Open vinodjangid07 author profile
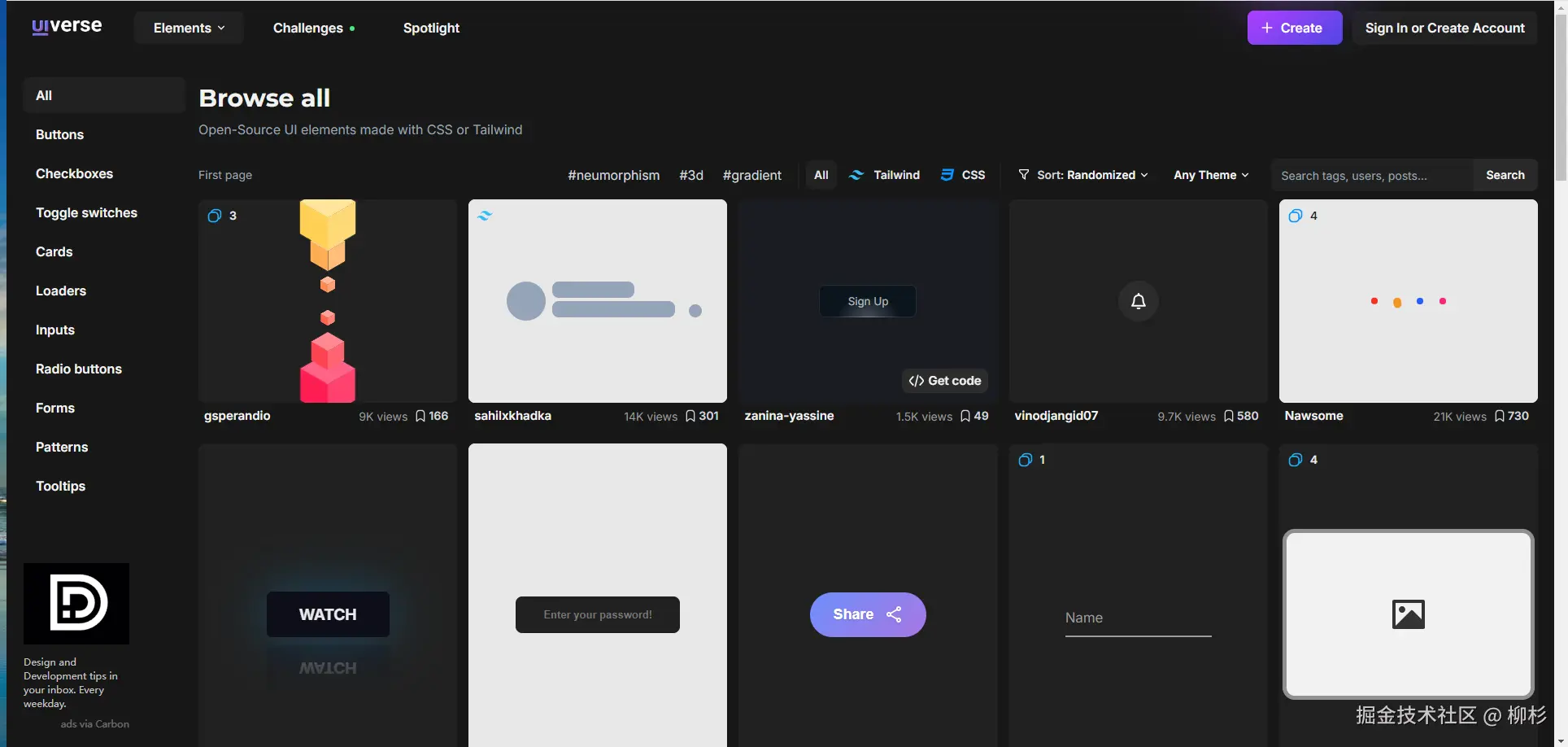 1056,416
